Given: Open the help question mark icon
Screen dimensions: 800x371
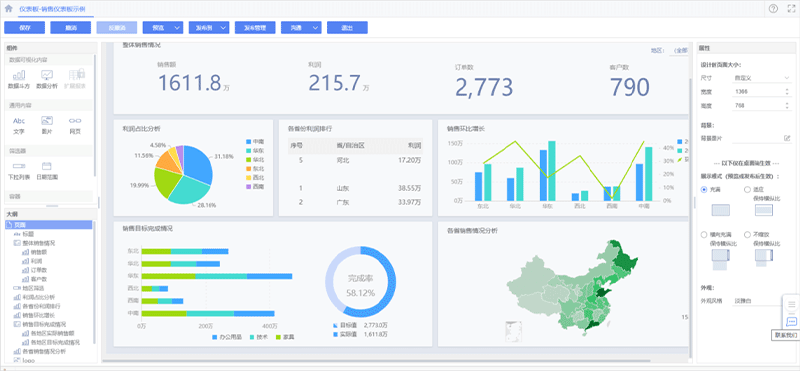Looking at the screenshot, I should click(x=773, y=8).
